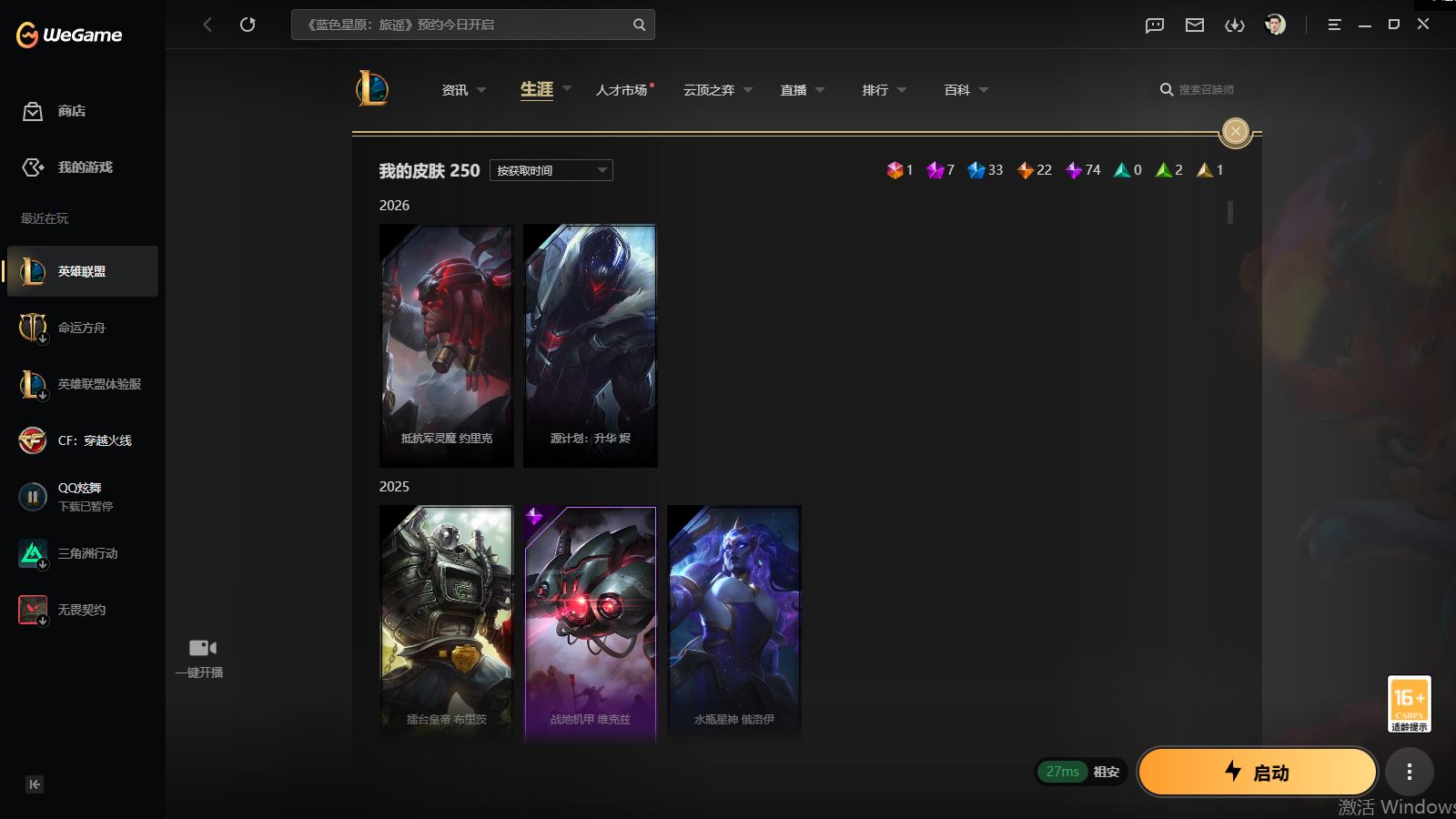Screen dimensions: 1456x819
Task: Click the League of Legends logo
Action: coord(372,89)
